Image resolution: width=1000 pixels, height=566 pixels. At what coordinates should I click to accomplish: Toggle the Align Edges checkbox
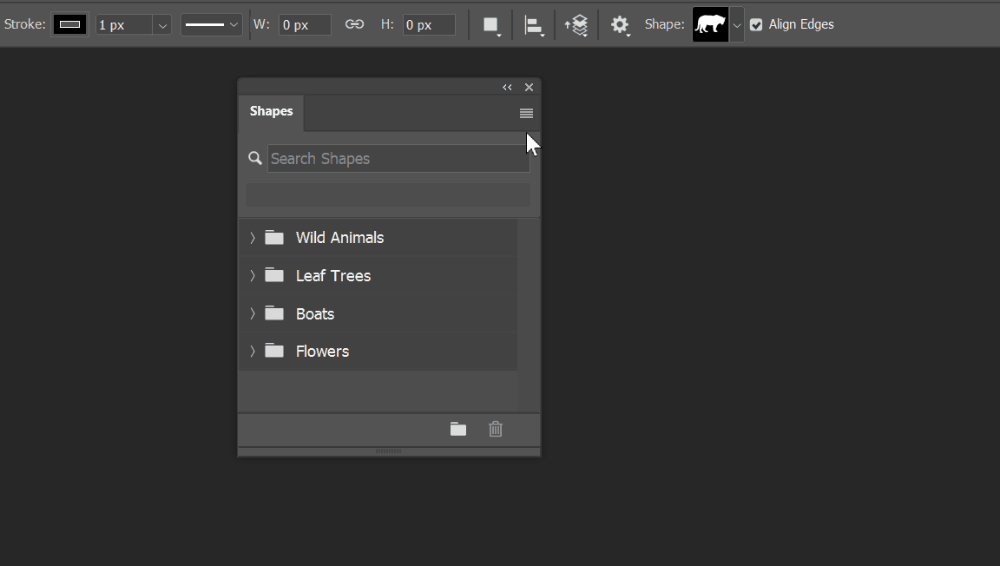[756, 25]
